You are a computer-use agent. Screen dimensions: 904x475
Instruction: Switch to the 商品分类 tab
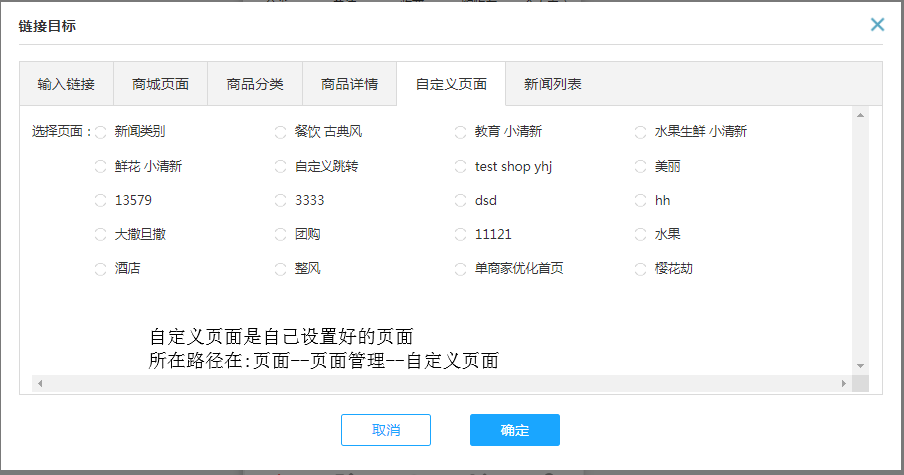point(255,84)
